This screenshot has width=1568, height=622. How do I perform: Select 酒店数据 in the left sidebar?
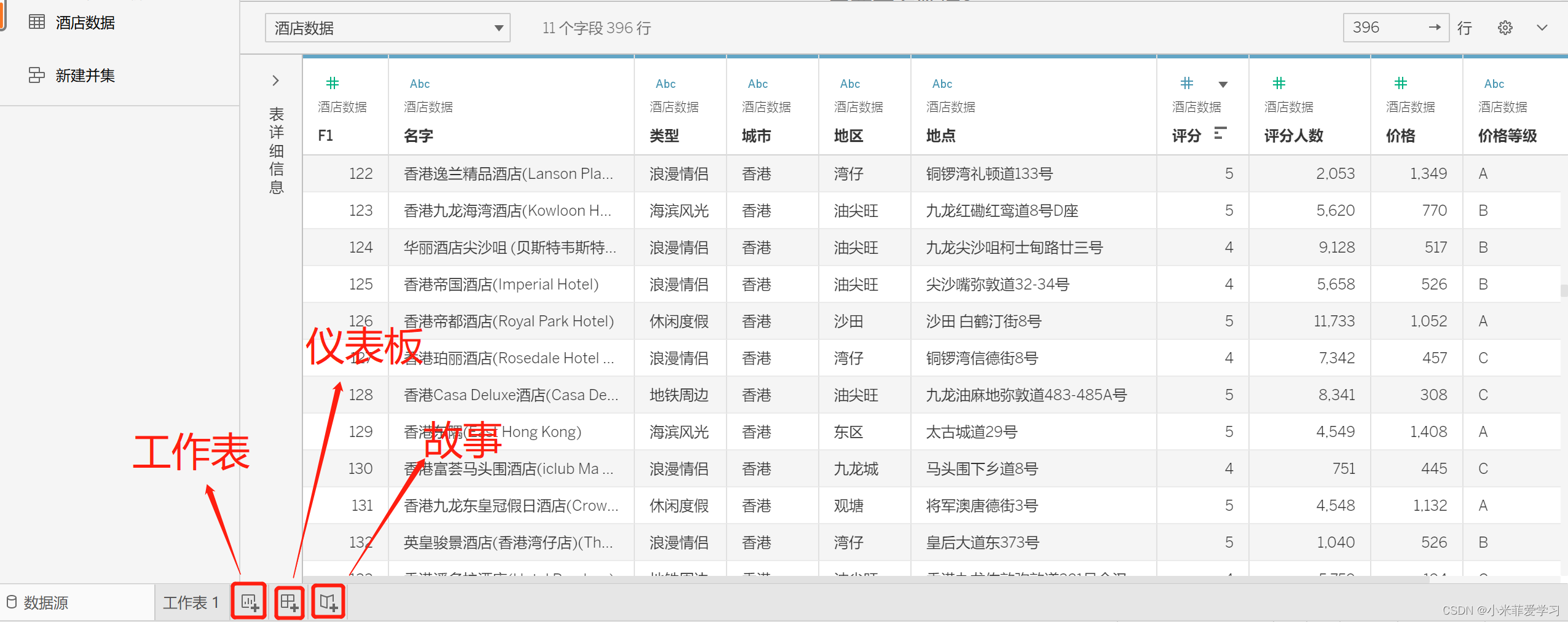tap(85, 23)
